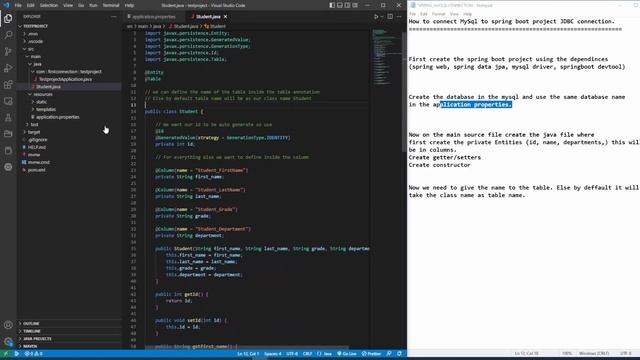
Task: Switch to application.properties editor tab
Action: [x=153, y=17]
